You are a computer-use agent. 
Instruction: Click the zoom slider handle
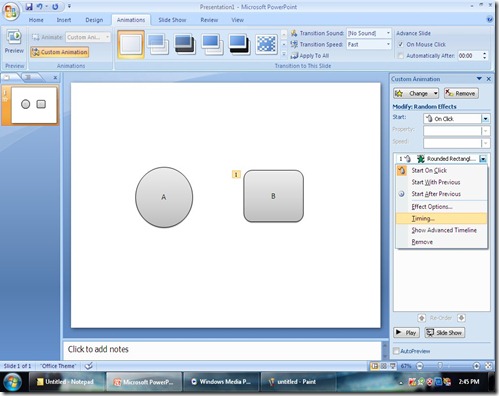click(x=440, y=366)
